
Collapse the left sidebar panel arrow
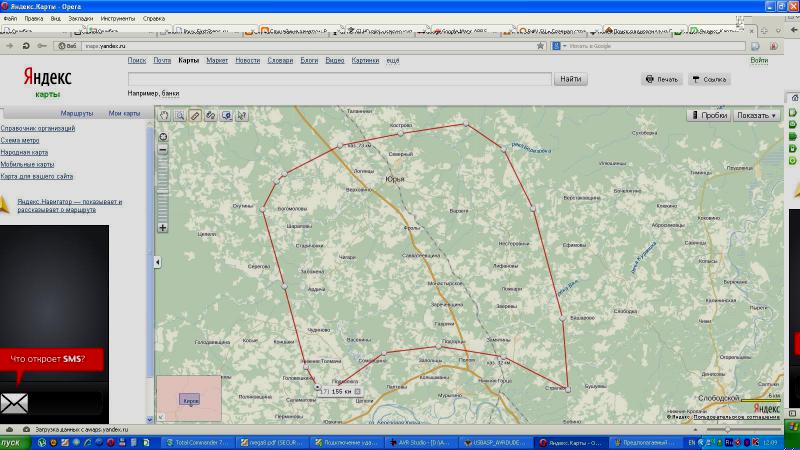(x=156, y=262)
